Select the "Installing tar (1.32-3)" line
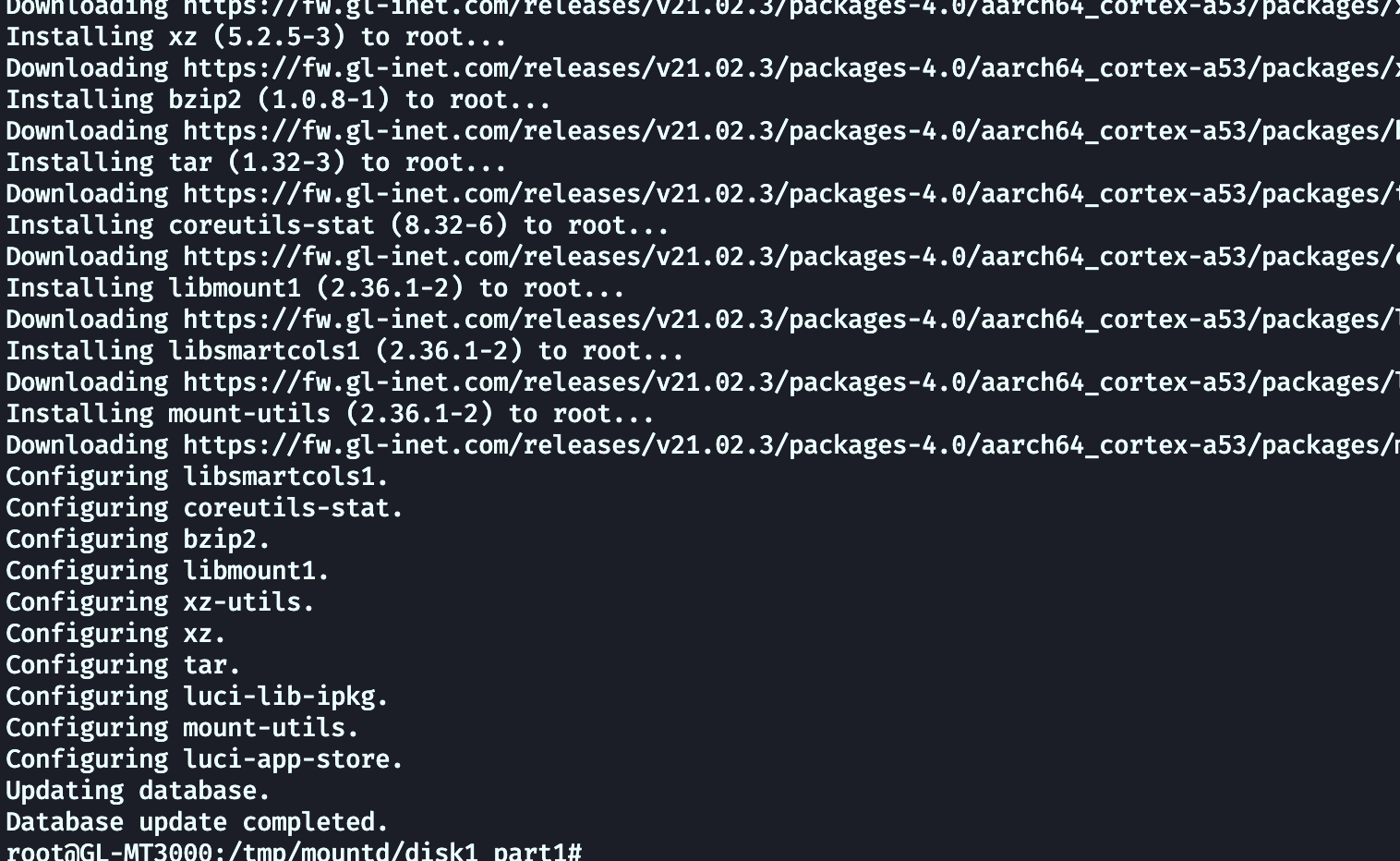The height and width of the screenshot is (861, 1400). [256, 163]
